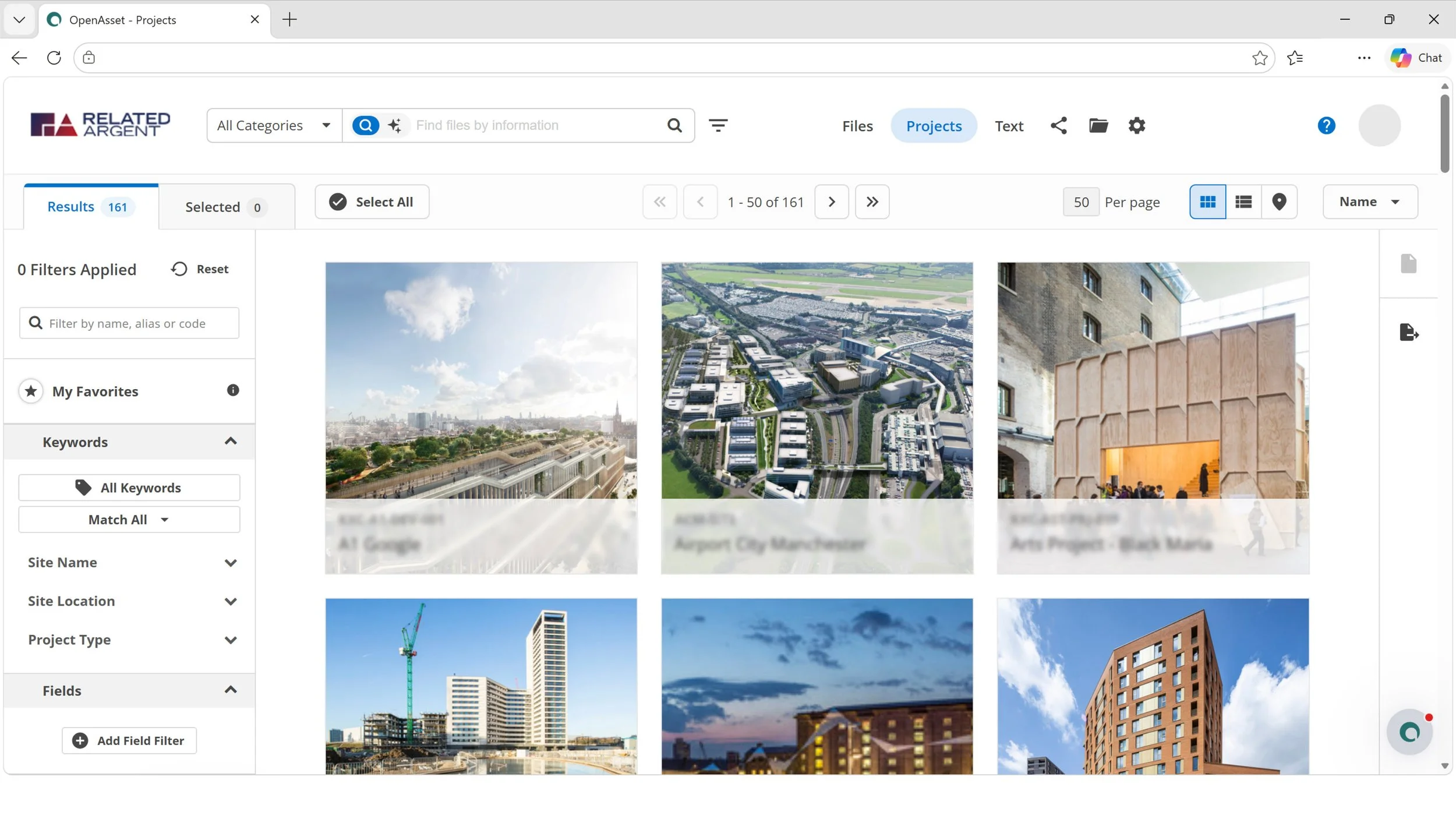Activate the AI sparkle search icon
Image resolution: width=1456 pixels, height=819 pixels.
click(x=395, y=125)
